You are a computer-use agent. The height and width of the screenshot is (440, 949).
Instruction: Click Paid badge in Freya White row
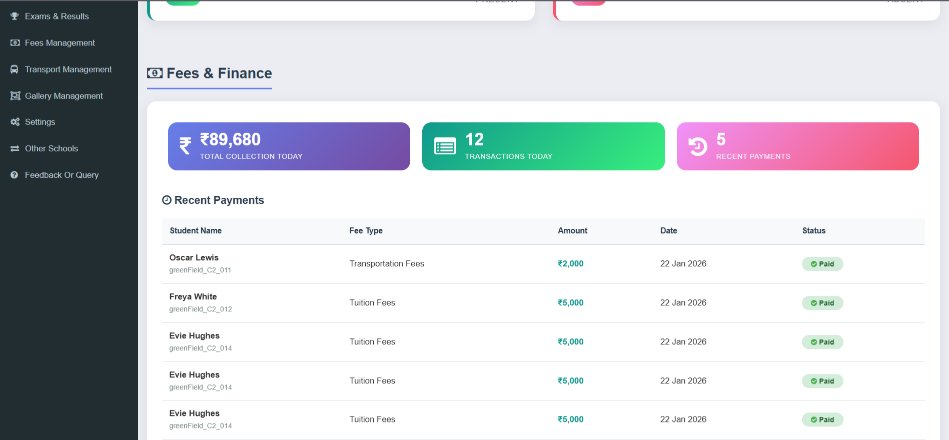click(x=823, y=303)
